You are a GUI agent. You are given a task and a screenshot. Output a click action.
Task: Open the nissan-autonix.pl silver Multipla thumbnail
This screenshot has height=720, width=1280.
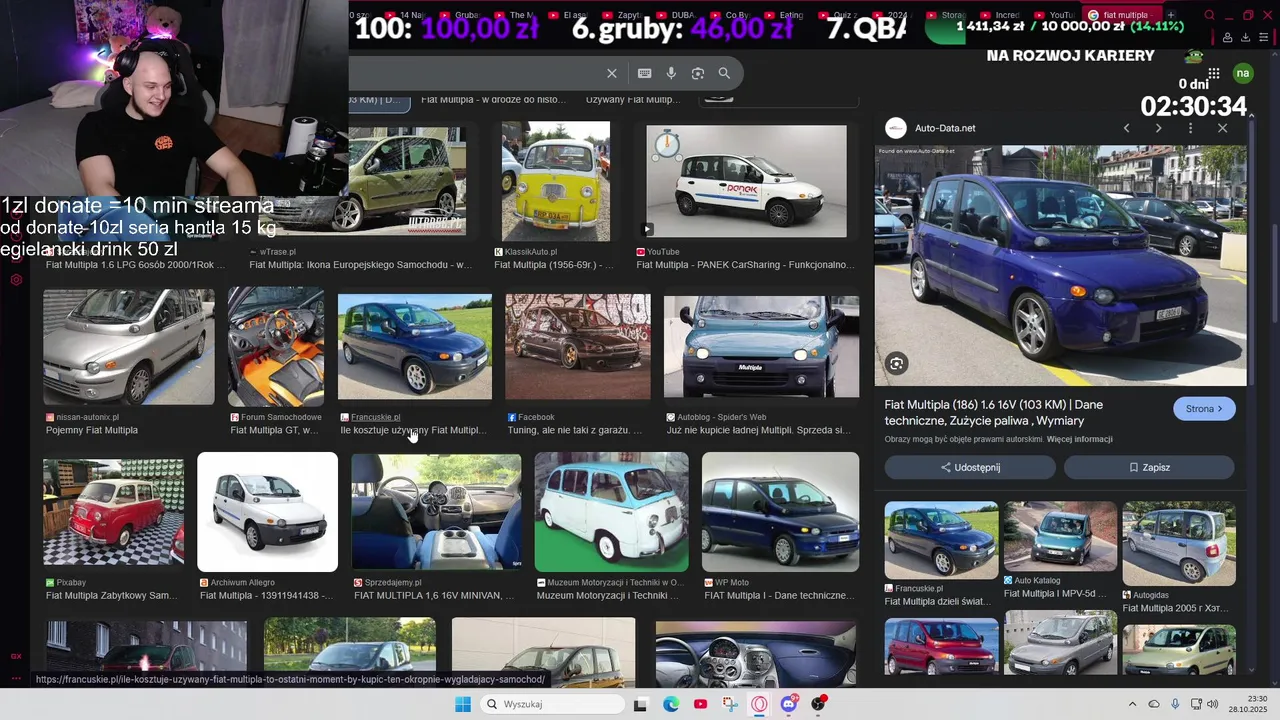128,347
